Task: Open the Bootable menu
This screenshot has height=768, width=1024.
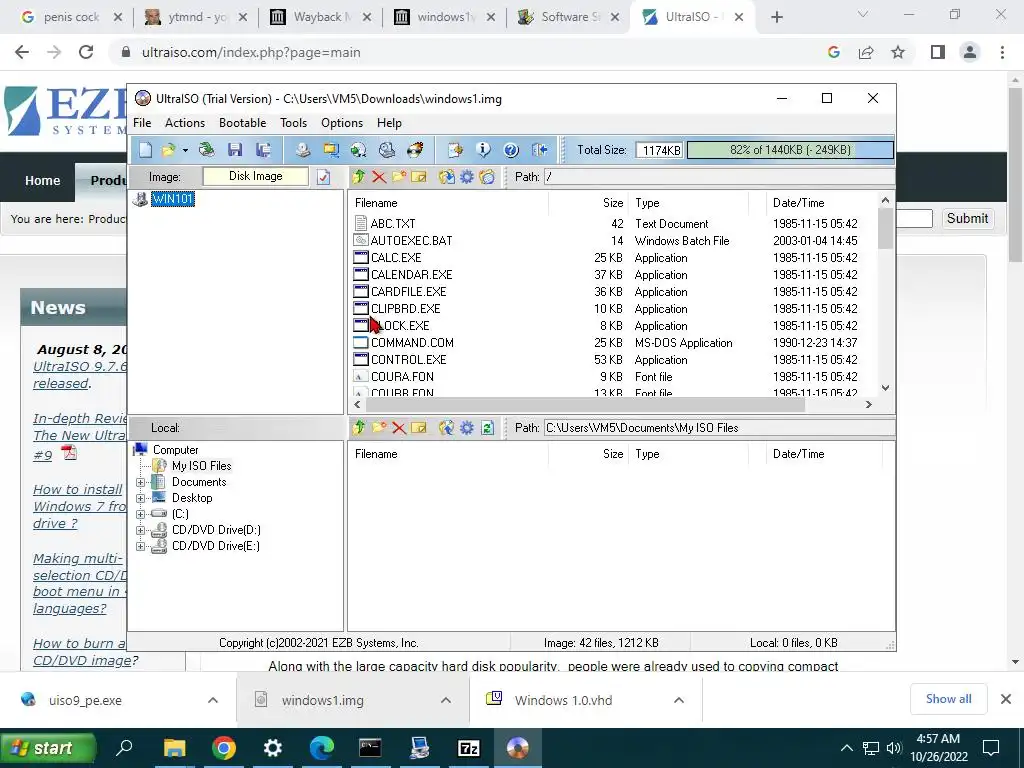Action: click(x=242, y=123)
